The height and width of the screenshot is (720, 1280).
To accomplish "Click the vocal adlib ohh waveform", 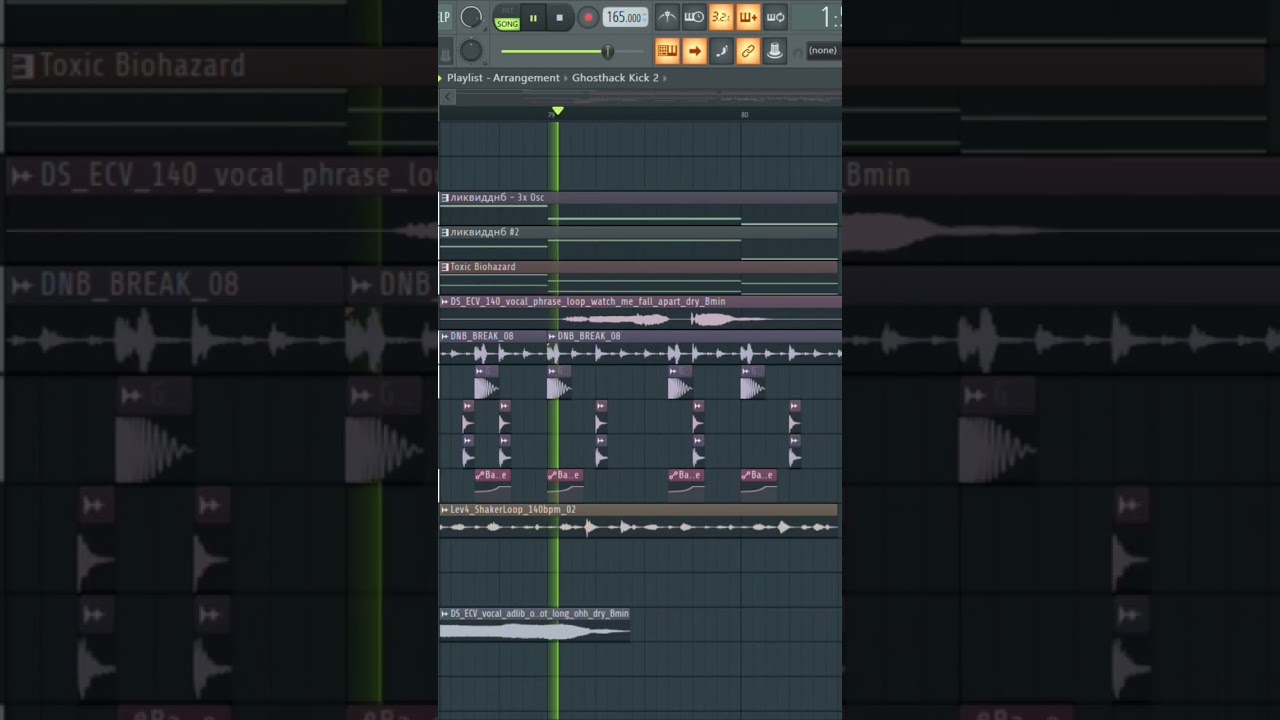I will coord(535,631).
